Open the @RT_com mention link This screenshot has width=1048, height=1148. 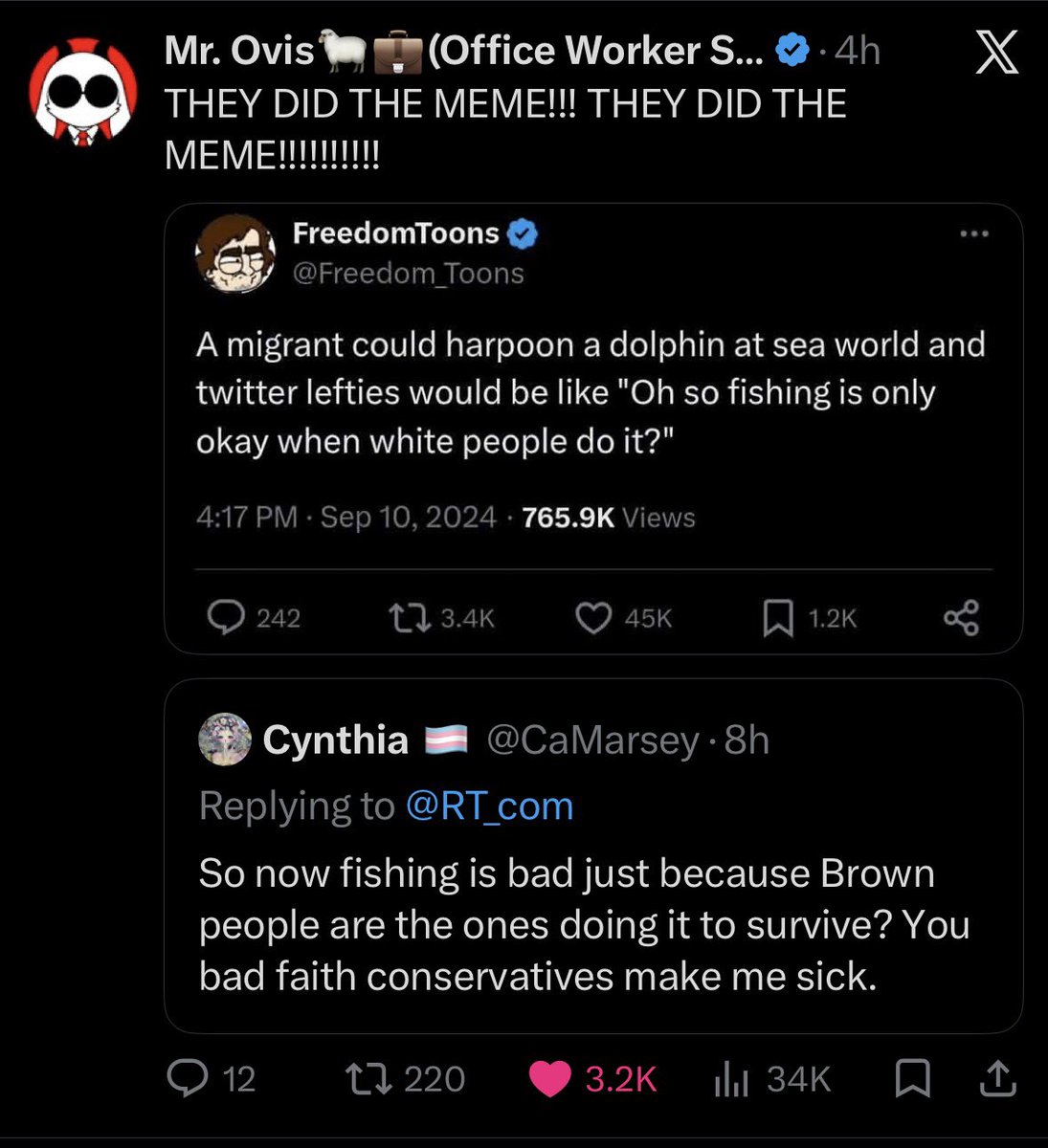coord(489,806)
